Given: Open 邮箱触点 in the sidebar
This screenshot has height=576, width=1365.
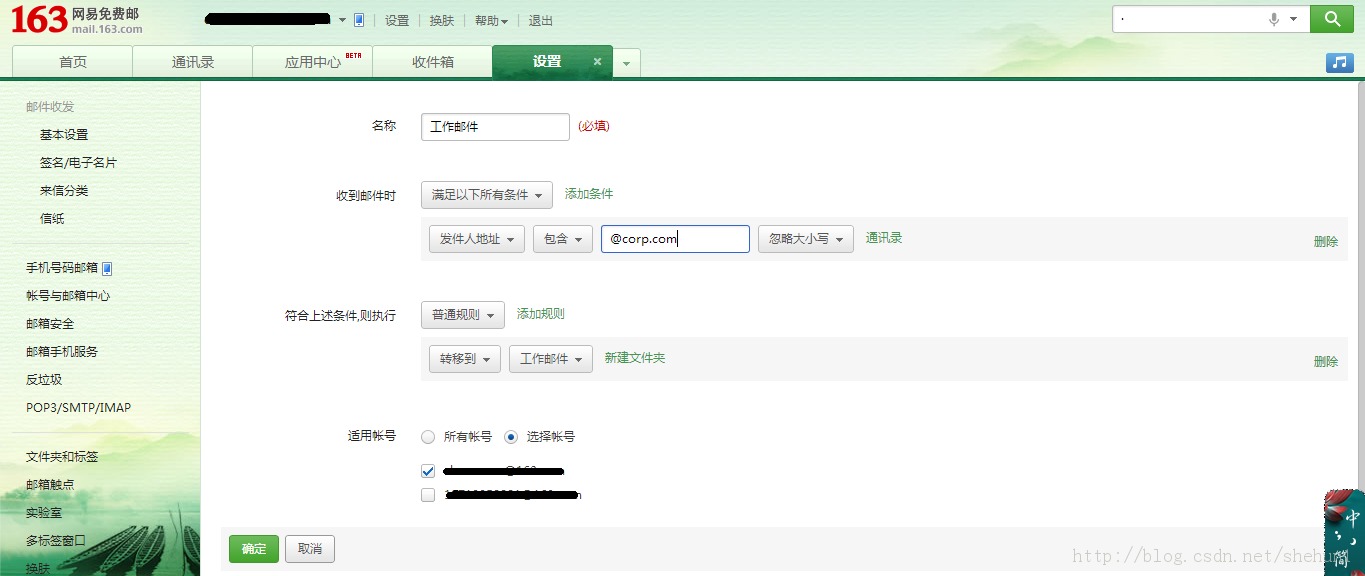Looking at the screenshot, I should (x=50, y=485).
